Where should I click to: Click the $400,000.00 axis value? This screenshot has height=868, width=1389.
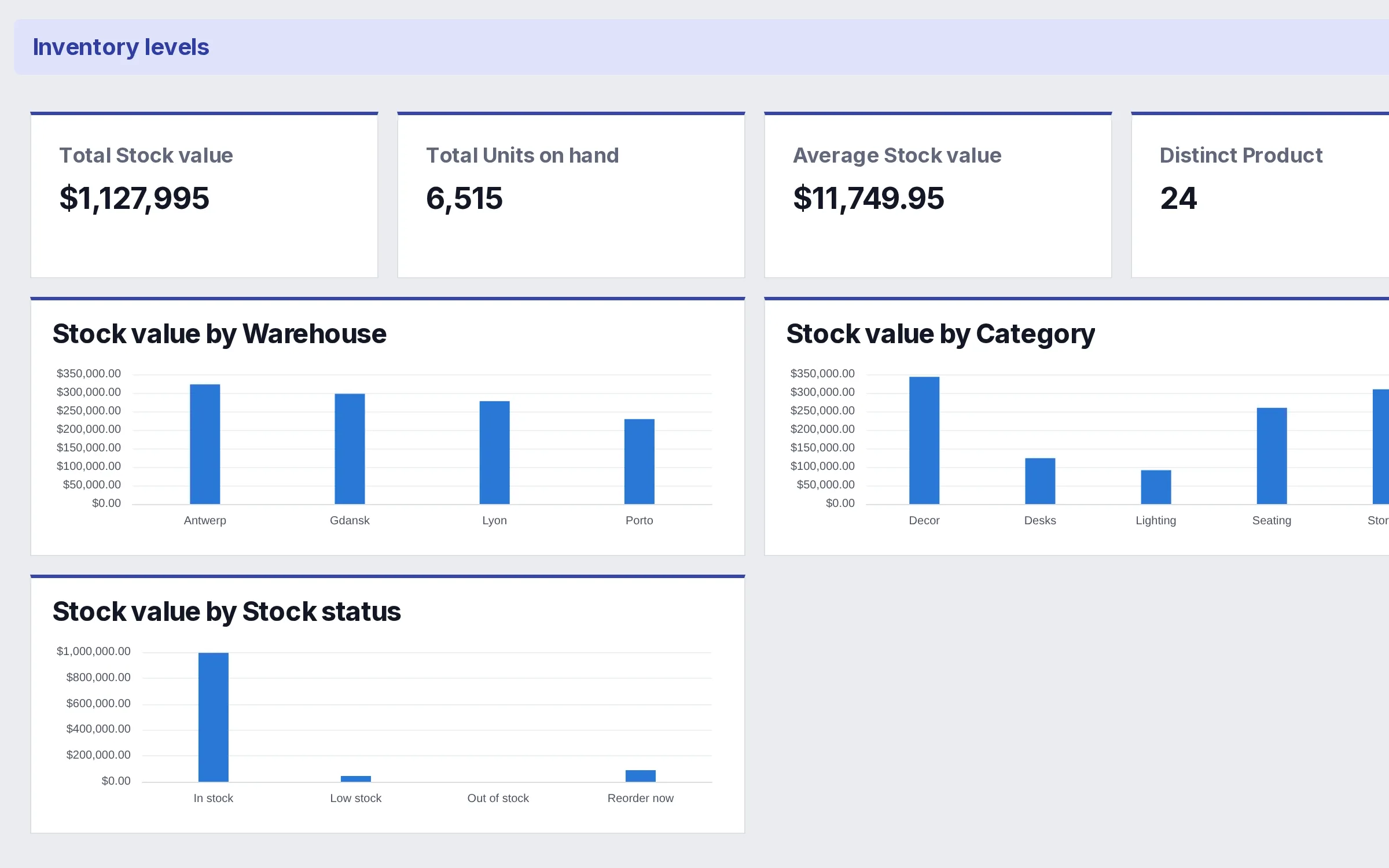click(x=98, y=729)
